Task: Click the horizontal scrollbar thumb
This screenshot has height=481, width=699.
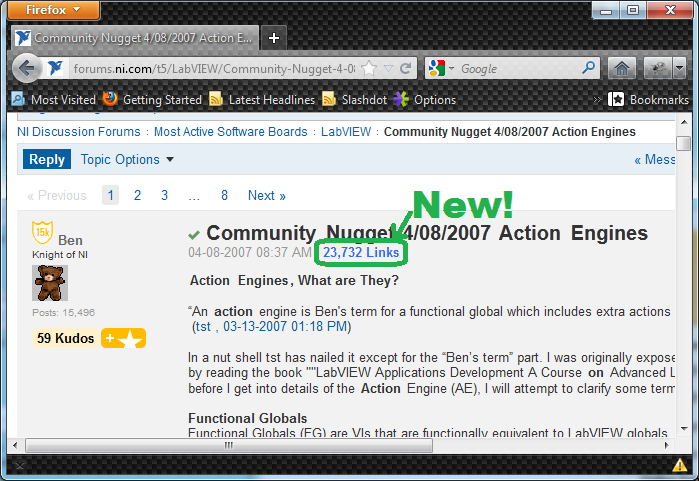Action: click(x=229, y=445)
